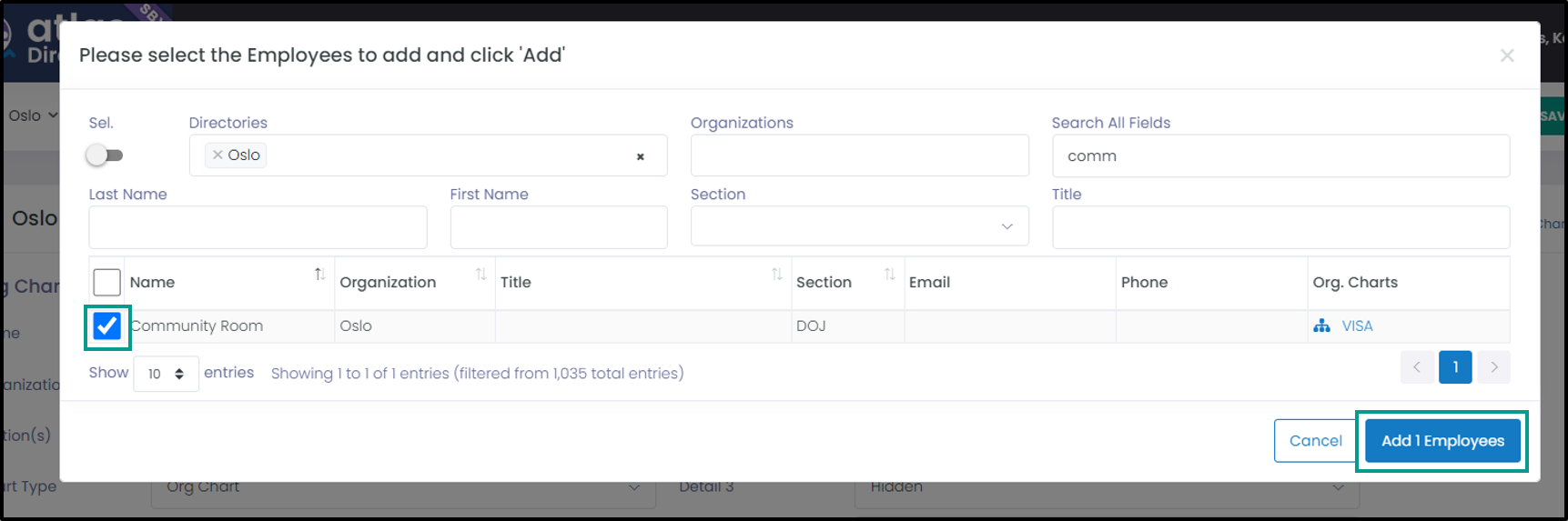Click Add 1 Employees button
Screen dimensions: 1568x521
(x=1442, y=441)
